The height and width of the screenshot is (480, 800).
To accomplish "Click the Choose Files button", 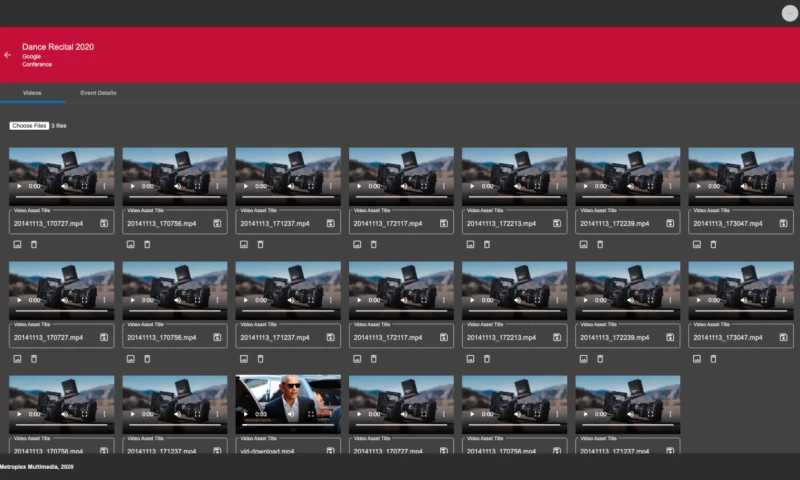I will click(29, 126).
